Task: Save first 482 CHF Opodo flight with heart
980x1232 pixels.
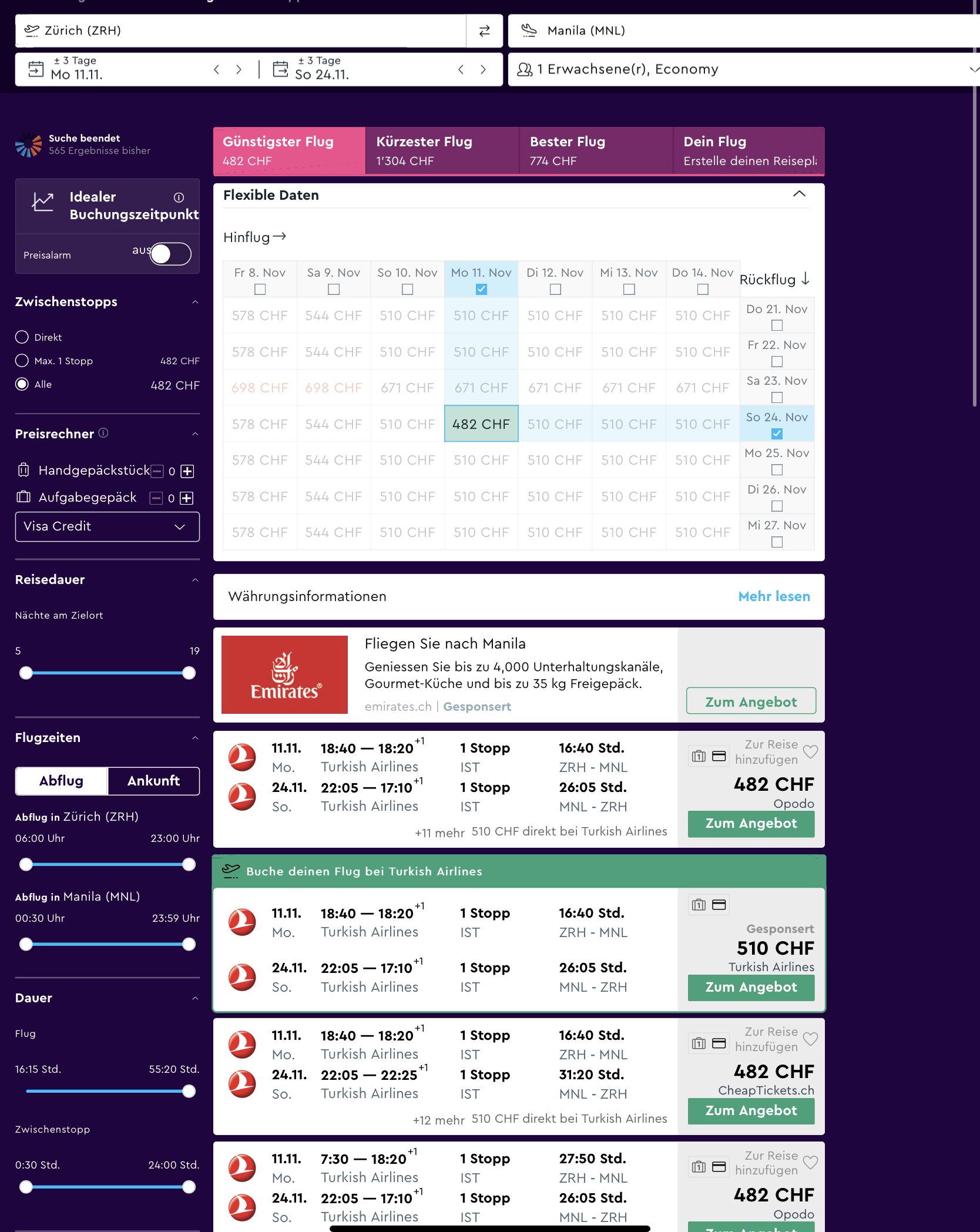Action: 810,751
